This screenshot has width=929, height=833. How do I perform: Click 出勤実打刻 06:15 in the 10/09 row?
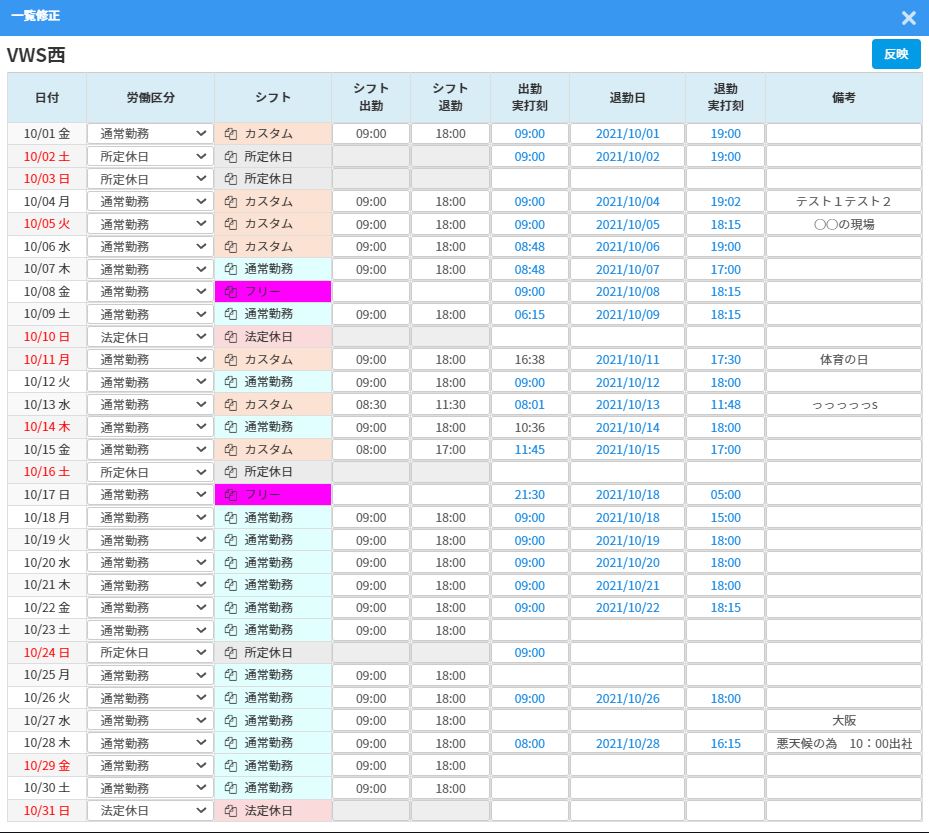coord(530,314)
